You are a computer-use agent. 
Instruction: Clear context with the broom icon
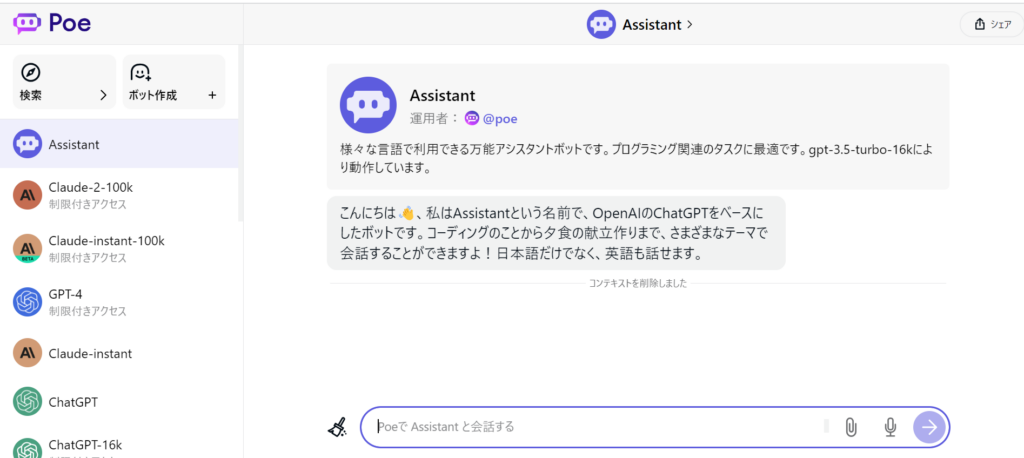(338, 427)
